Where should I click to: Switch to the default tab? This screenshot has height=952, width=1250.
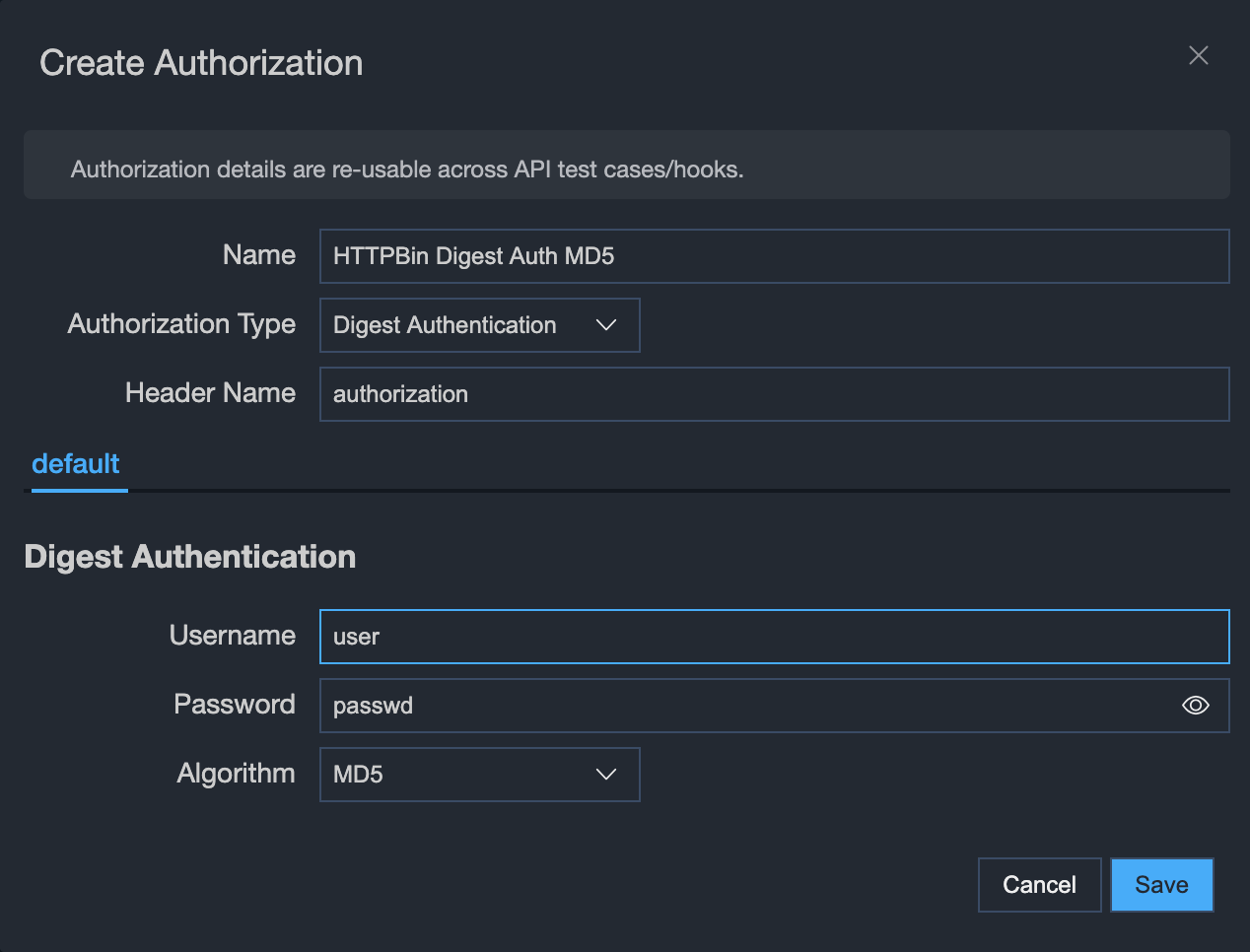tap(76, 464)
